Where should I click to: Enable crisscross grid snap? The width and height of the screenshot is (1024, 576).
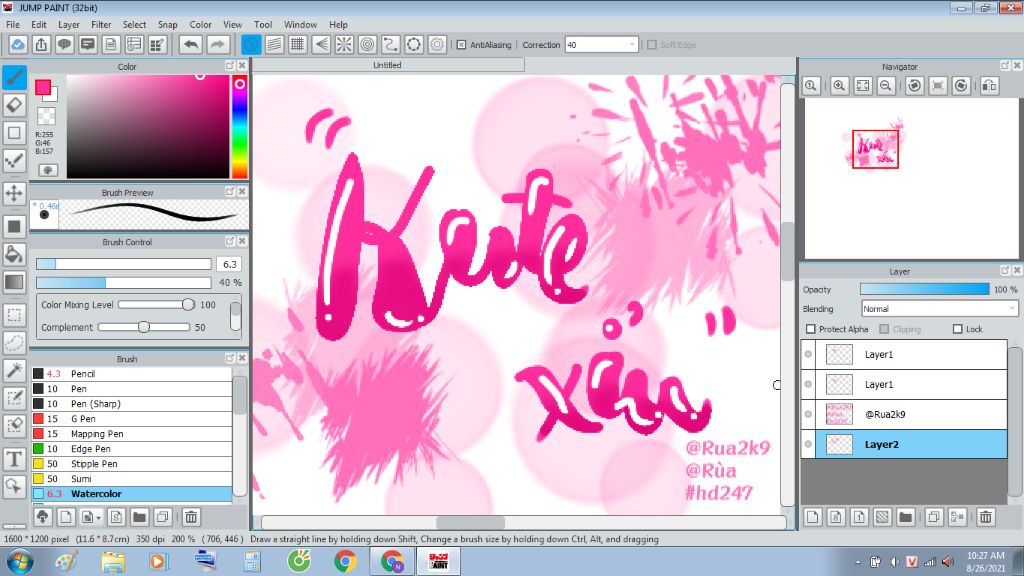[x=298, y=44]
